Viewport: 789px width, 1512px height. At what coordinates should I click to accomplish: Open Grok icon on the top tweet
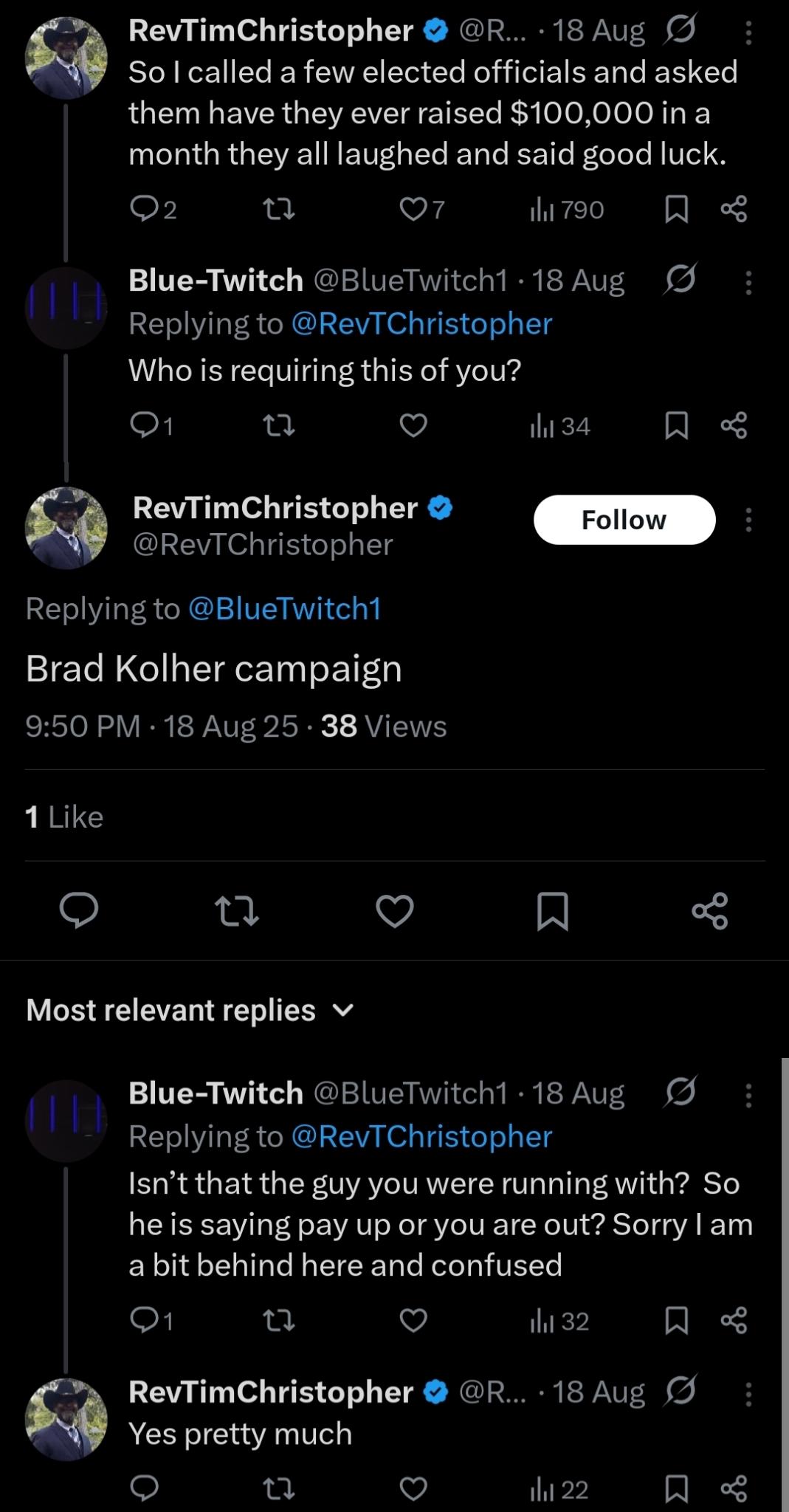(x=679, y=30)
